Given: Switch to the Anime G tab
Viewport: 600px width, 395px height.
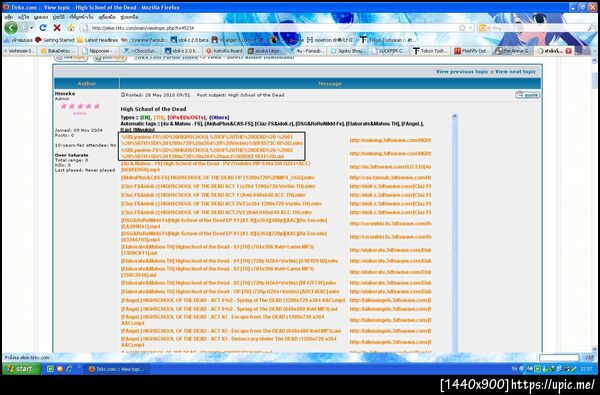Looking at the screenshot, I should tap(514, 51).
